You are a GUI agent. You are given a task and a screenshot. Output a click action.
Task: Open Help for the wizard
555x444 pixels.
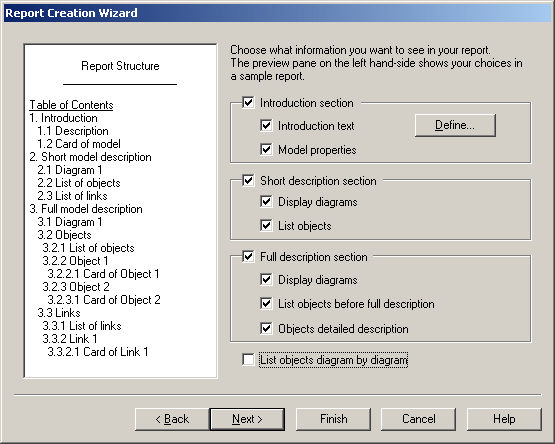coord(504,419)
